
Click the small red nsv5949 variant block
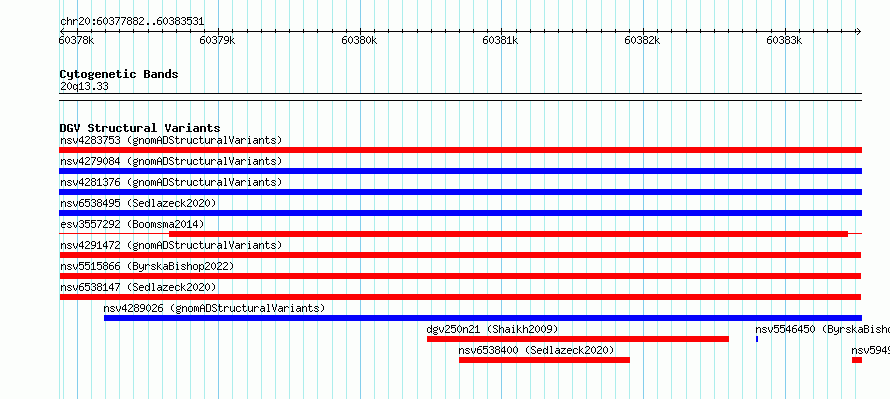(857, 360)
